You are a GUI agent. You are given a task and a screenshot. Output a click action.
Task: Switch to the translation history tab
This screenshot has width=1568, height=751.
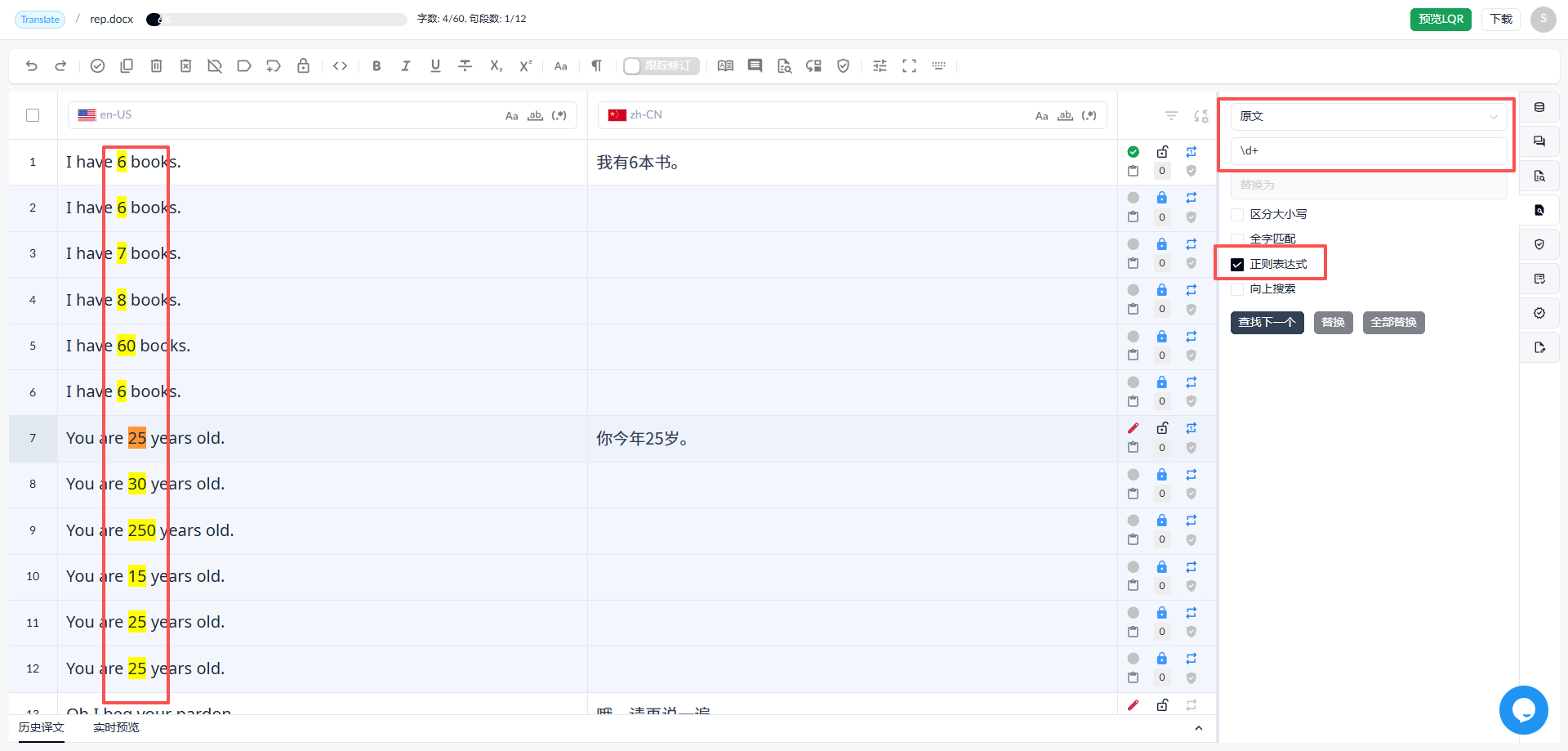(x=42, y=727)
